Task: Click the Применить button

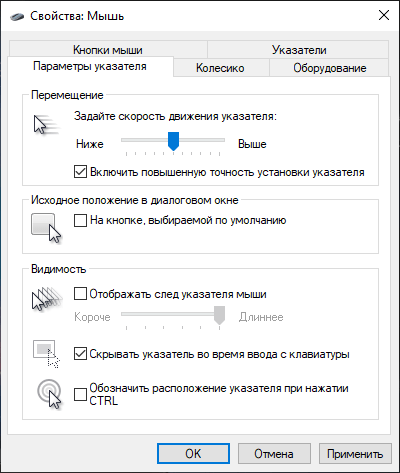Action: coord(355,453)
